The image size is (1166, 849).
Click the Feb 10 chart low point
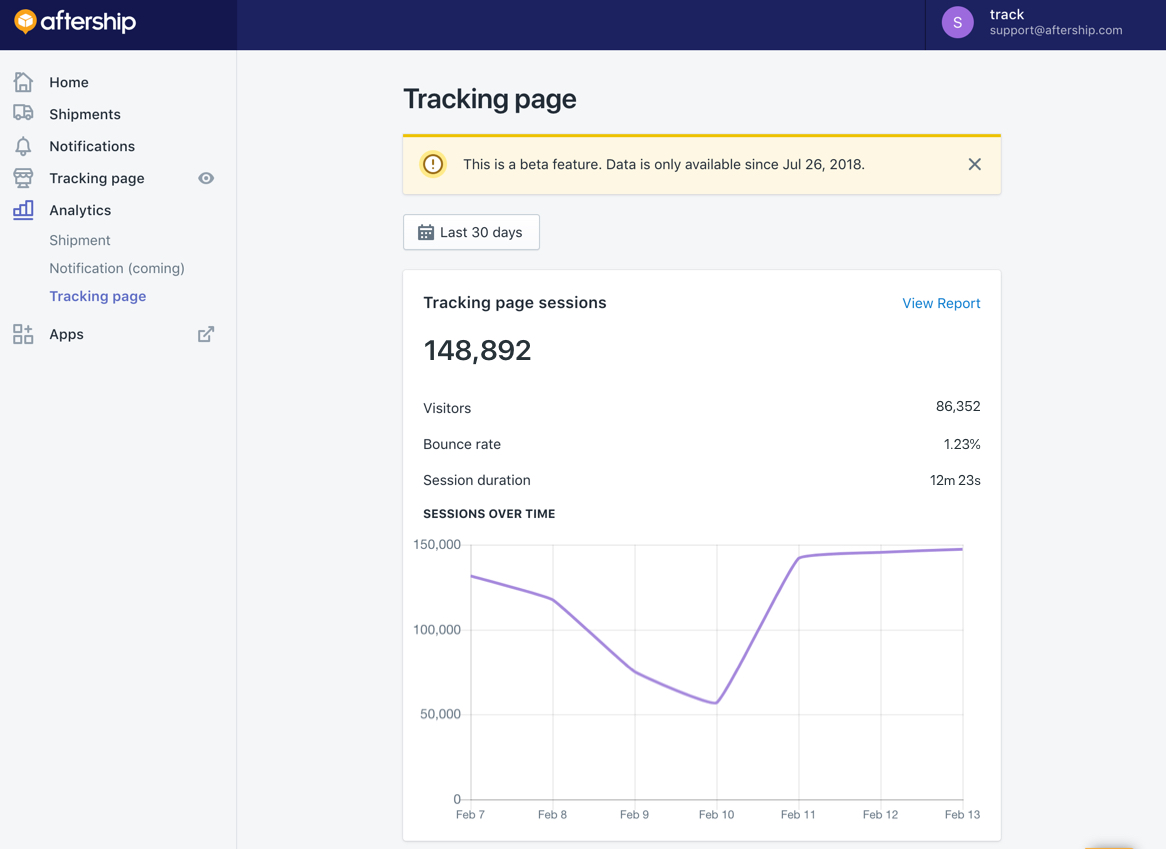716,703
